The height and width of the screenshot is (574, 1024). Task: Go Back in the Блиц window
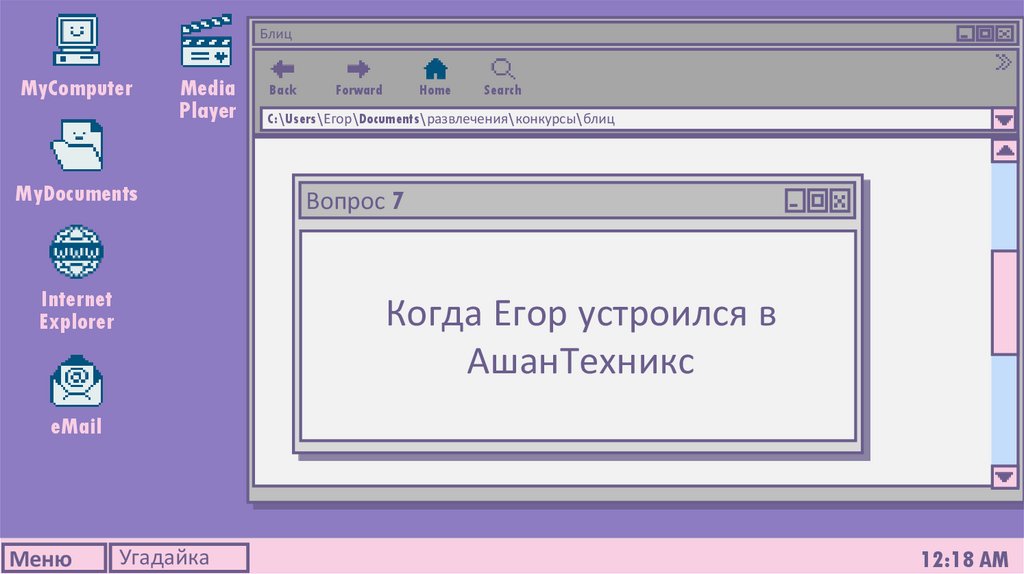[282, 78]
